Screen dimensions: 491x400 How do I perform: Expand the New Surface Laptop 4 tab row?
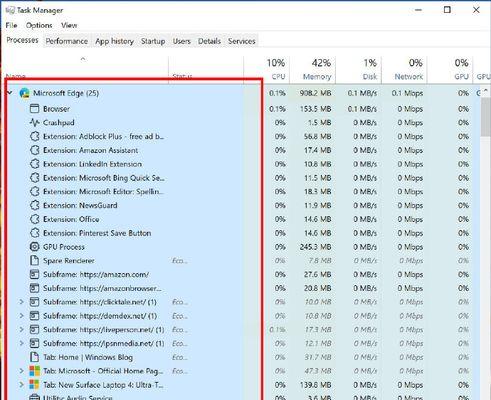point(21,385)
